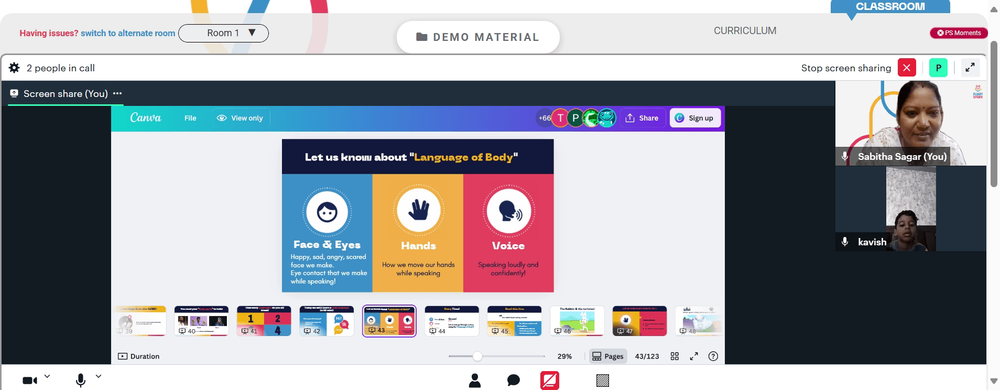Select slide thumbnail 47
1000x390 pixels.
tap(640, 321)
